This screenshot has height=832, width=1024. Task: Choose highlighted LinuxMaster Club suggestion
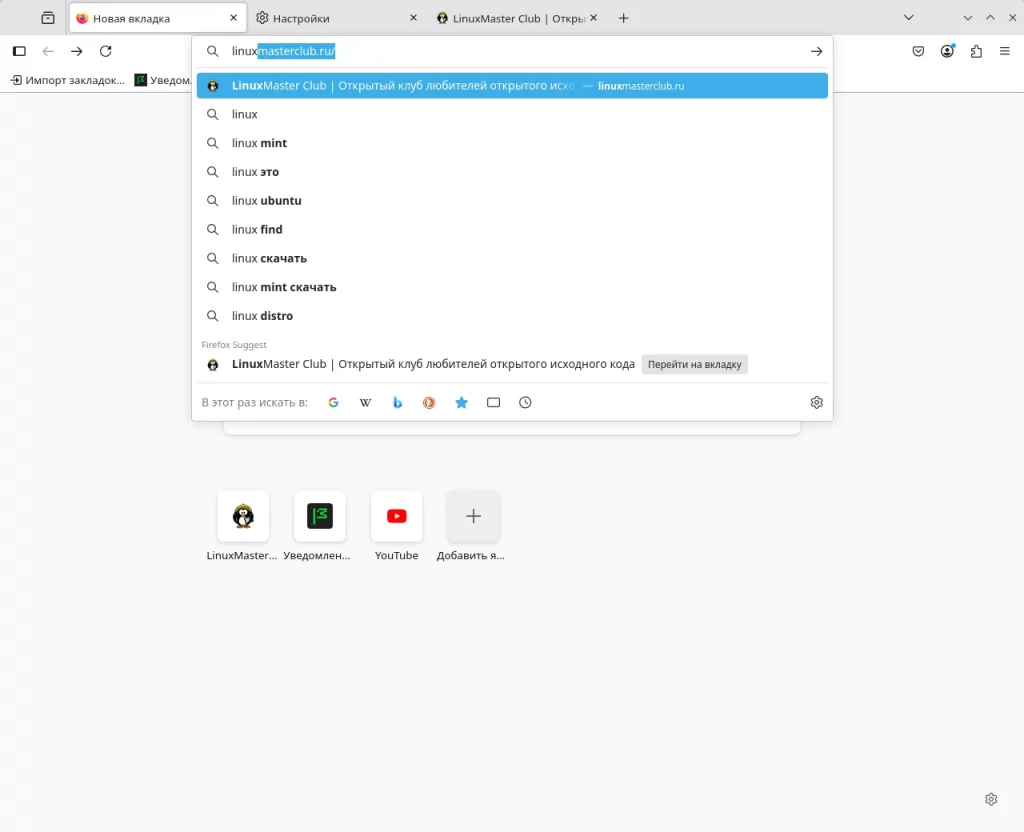[x=512, y=86]
